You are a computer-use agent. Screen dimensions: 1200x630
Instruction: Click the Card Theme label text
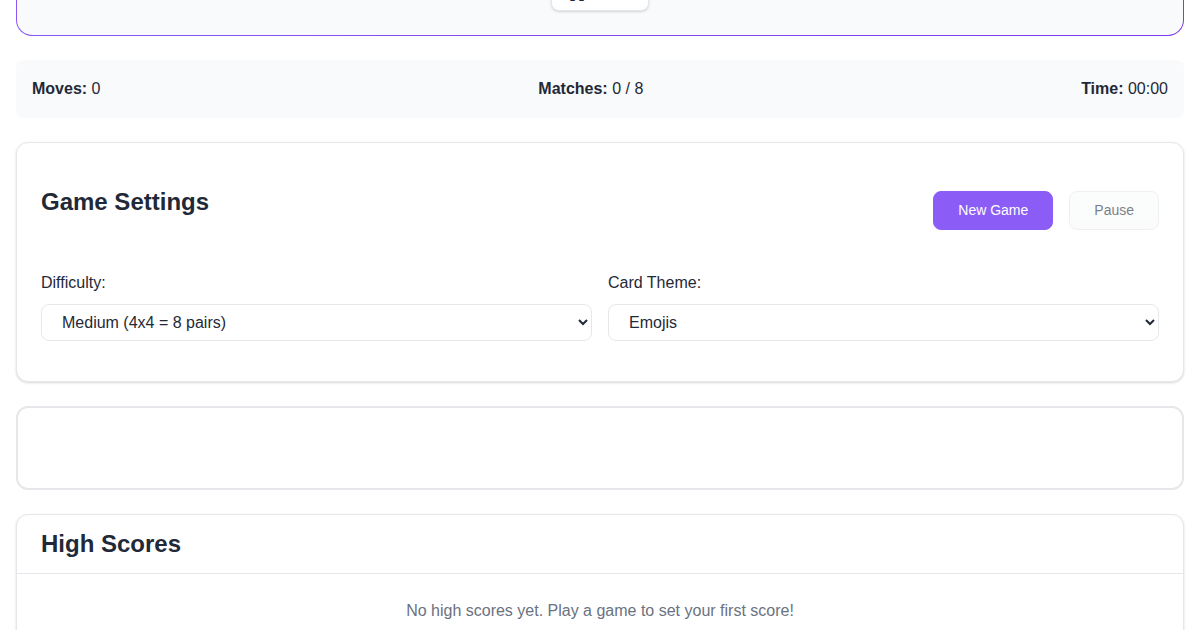coord(654,283)
